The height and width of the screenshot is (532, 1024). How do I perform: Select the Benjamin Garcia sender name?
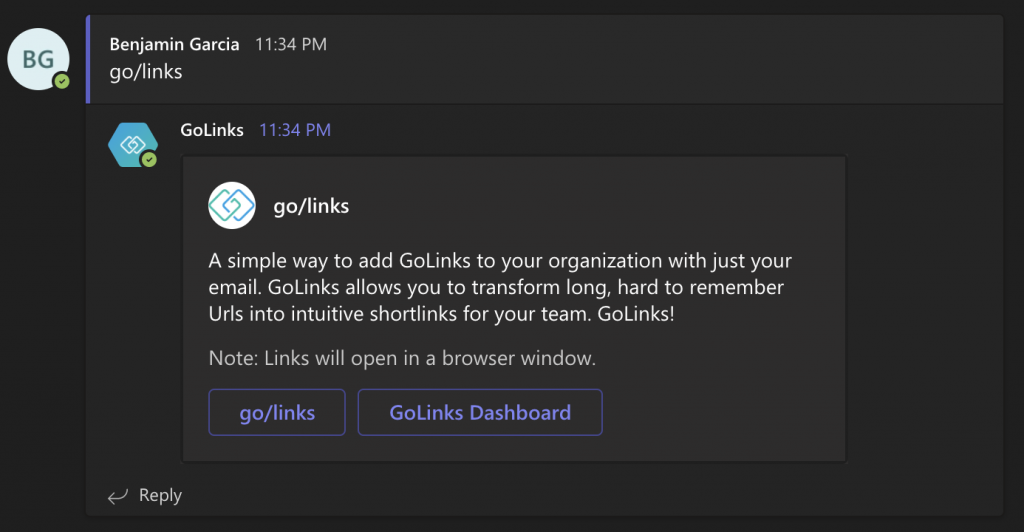click(x=174, y=44)
